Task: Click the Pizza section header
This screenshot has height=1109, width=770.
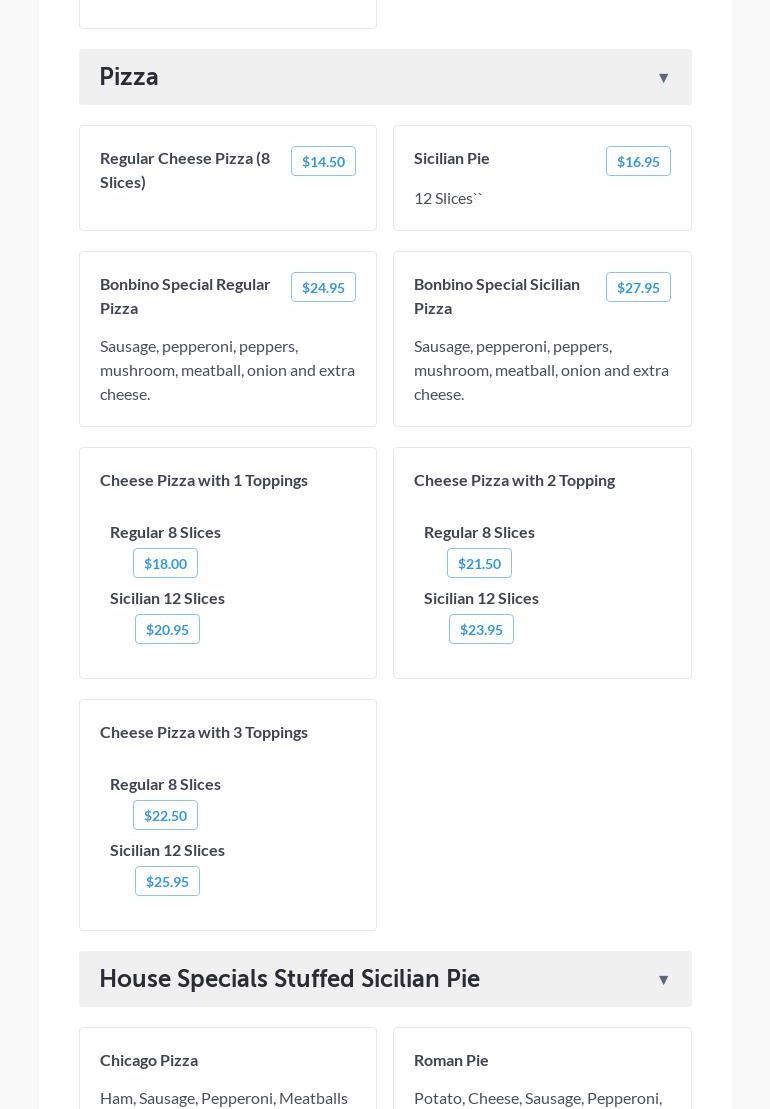Action: (x=129, y=77)
